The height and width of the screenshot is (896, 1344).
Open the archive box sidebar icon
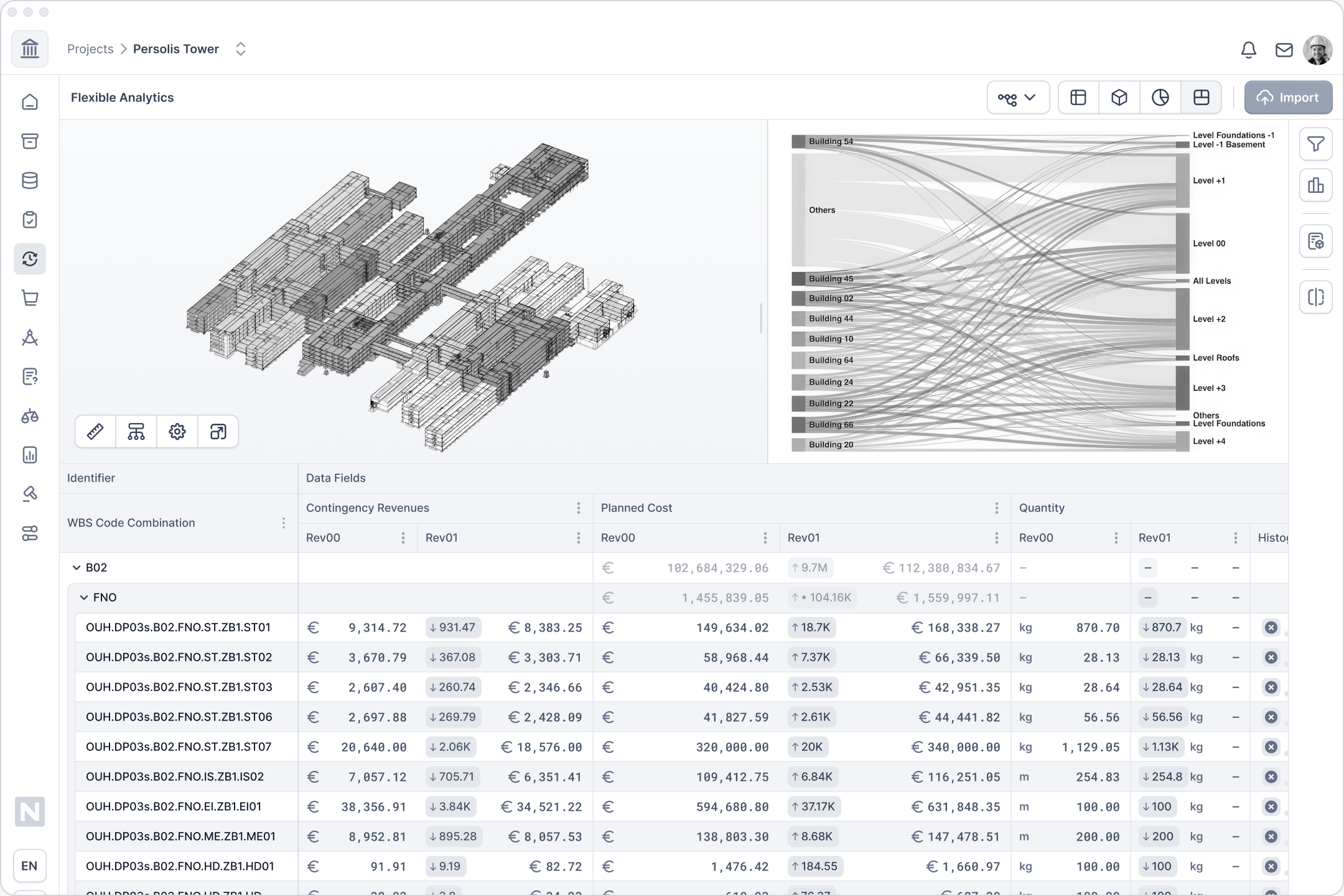[30, 141]
